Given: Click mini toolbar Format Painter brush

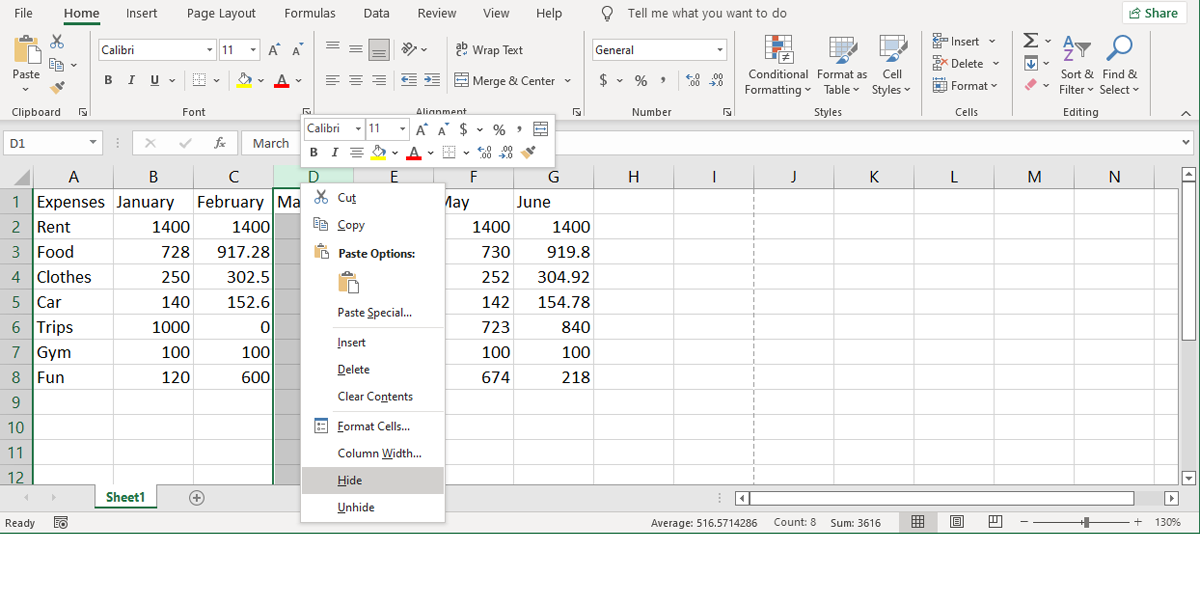Looking at the screenshot, I should pyautogui.click(x=530, y=152).
